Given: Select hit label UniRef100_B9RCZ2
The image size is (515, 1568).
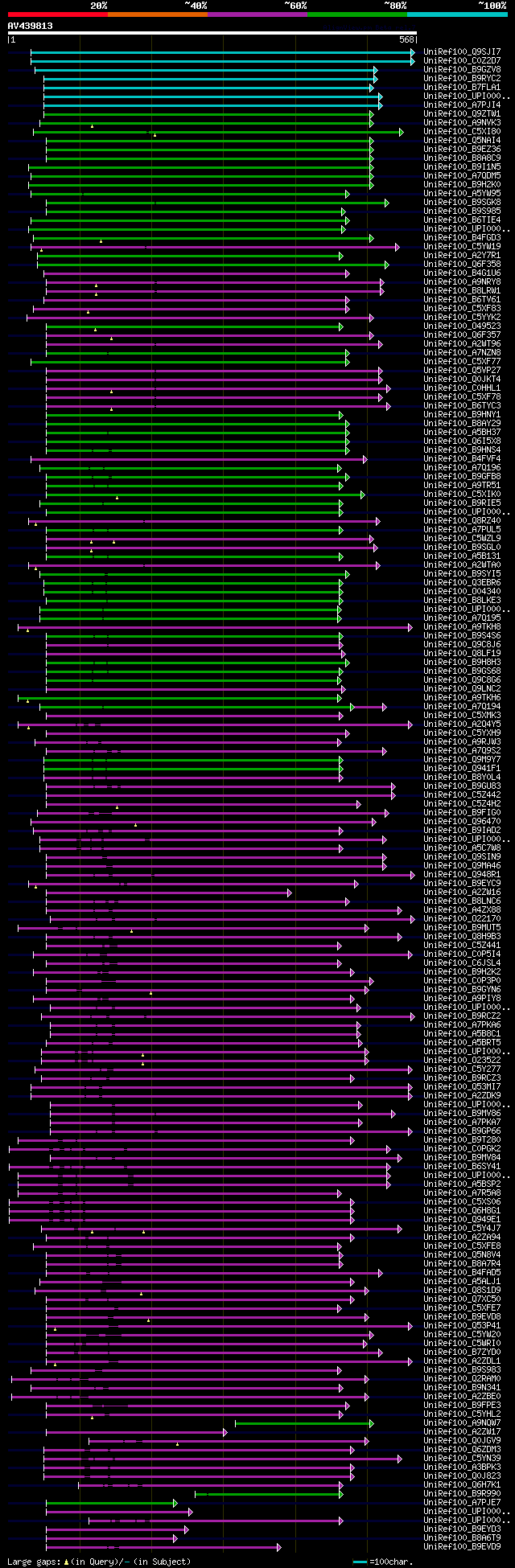Looking at the screenshot, I should tap(462, 1016).
